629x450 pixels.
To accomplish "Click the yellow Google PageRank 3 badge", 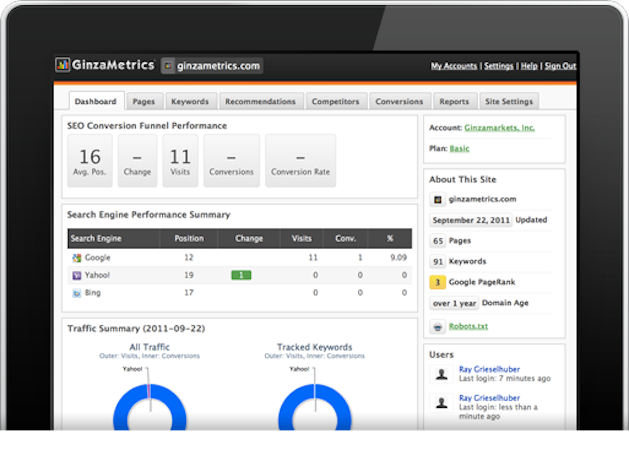I will [x=438, y=282].
